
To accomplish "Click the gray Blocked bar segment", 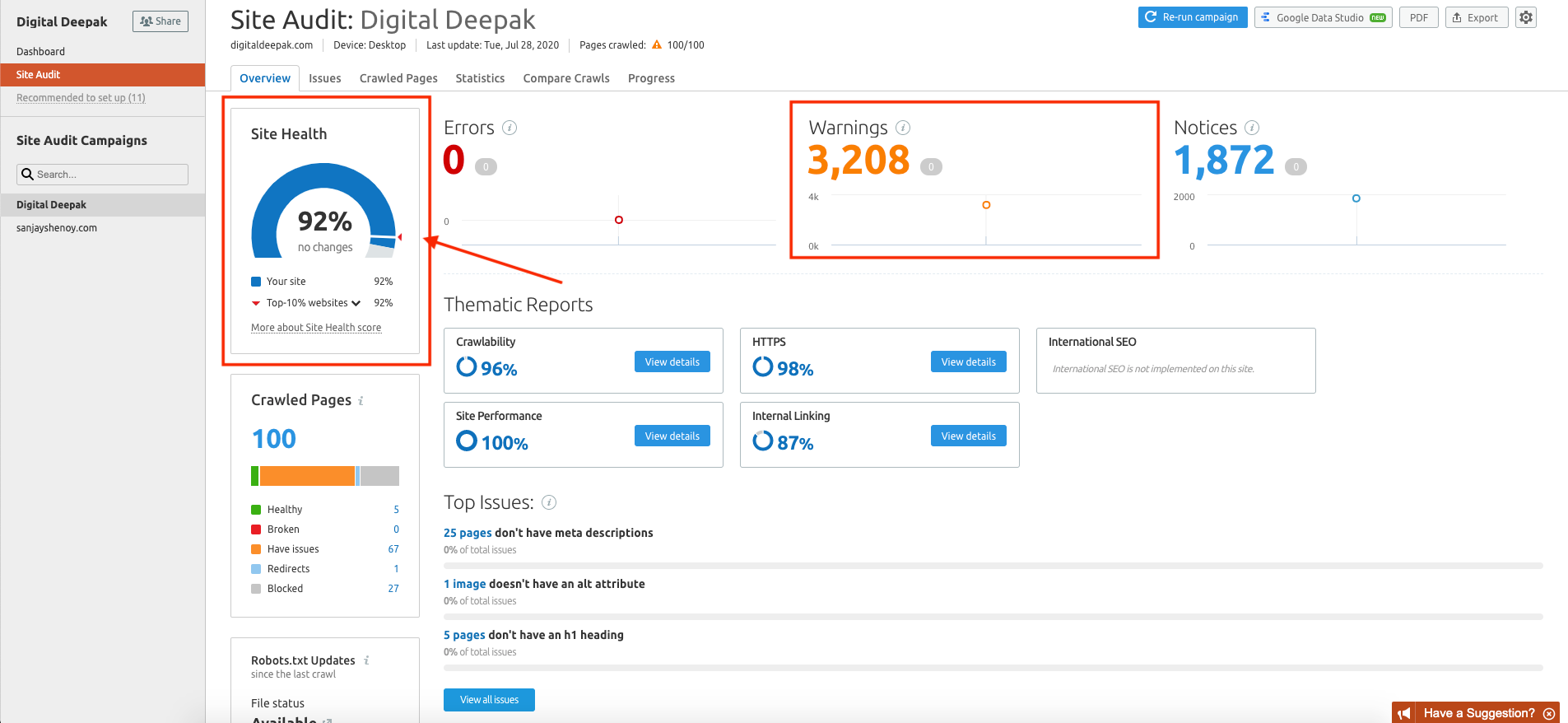I will click(379, 476).
